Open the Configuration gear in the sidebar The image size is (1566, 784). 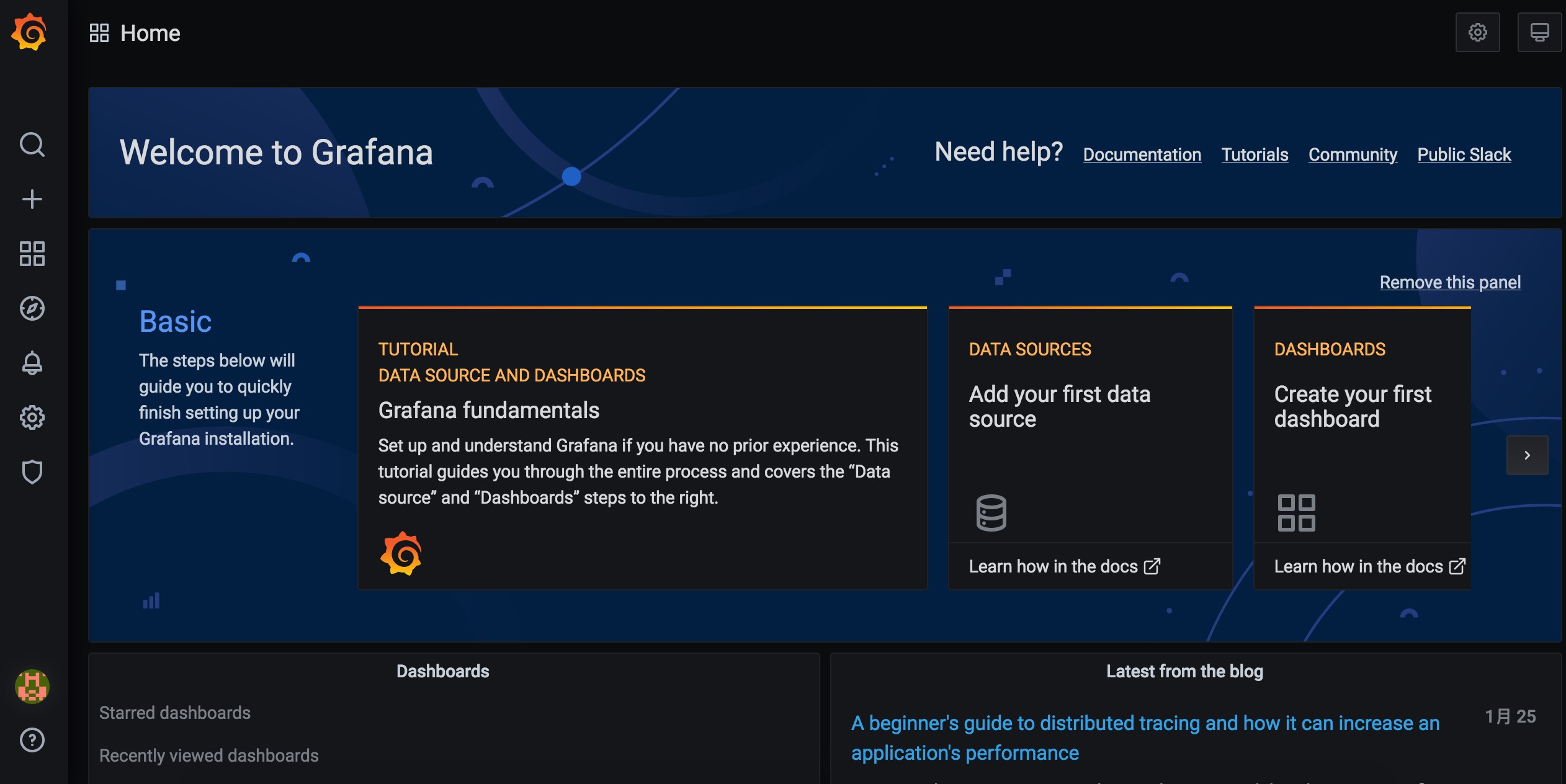pyautogui.click(x=32, y=417)
